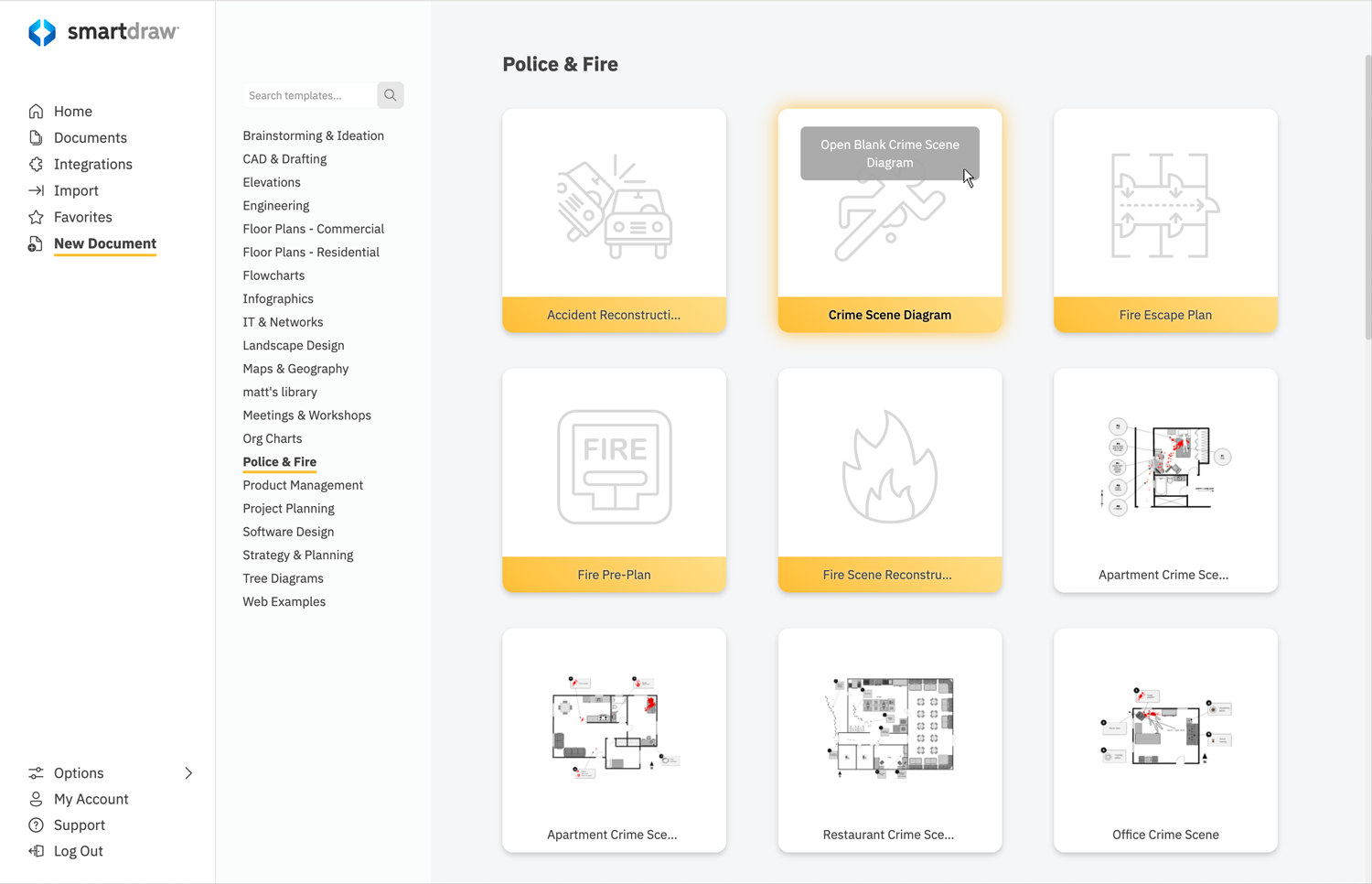The height and width of the screenshot is (884, 1372).
Task: Expand the Options chevron
Action: [188, 772]
